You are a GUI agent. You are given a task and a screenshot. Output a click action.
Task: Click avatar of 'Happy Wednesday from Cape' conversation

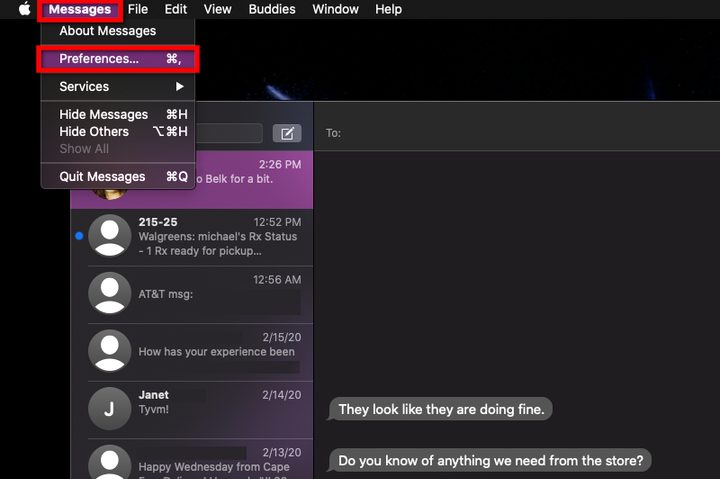[110, 462]
